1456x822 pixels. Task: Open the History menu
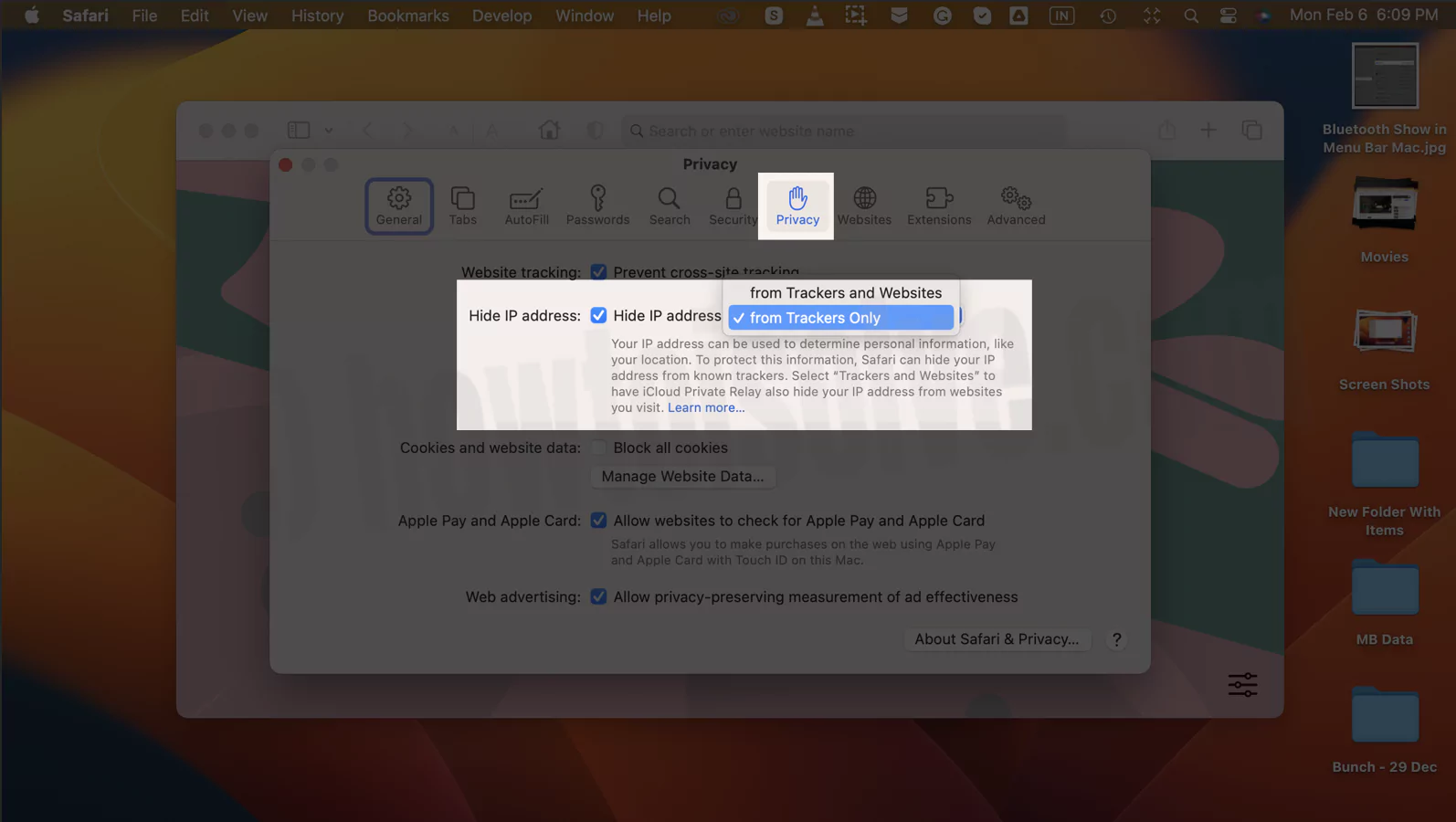click(317, 16)
